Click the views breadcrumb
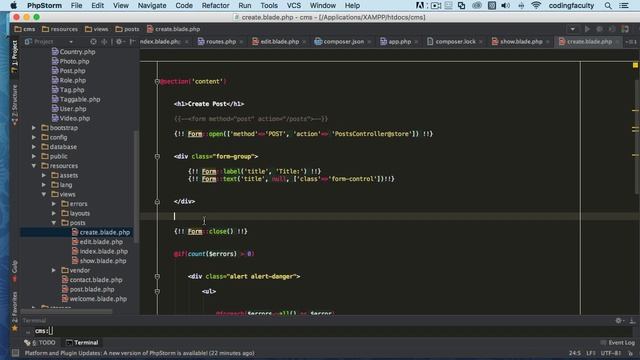The height and width of the screenshot is (360, 640). [97, 29]
